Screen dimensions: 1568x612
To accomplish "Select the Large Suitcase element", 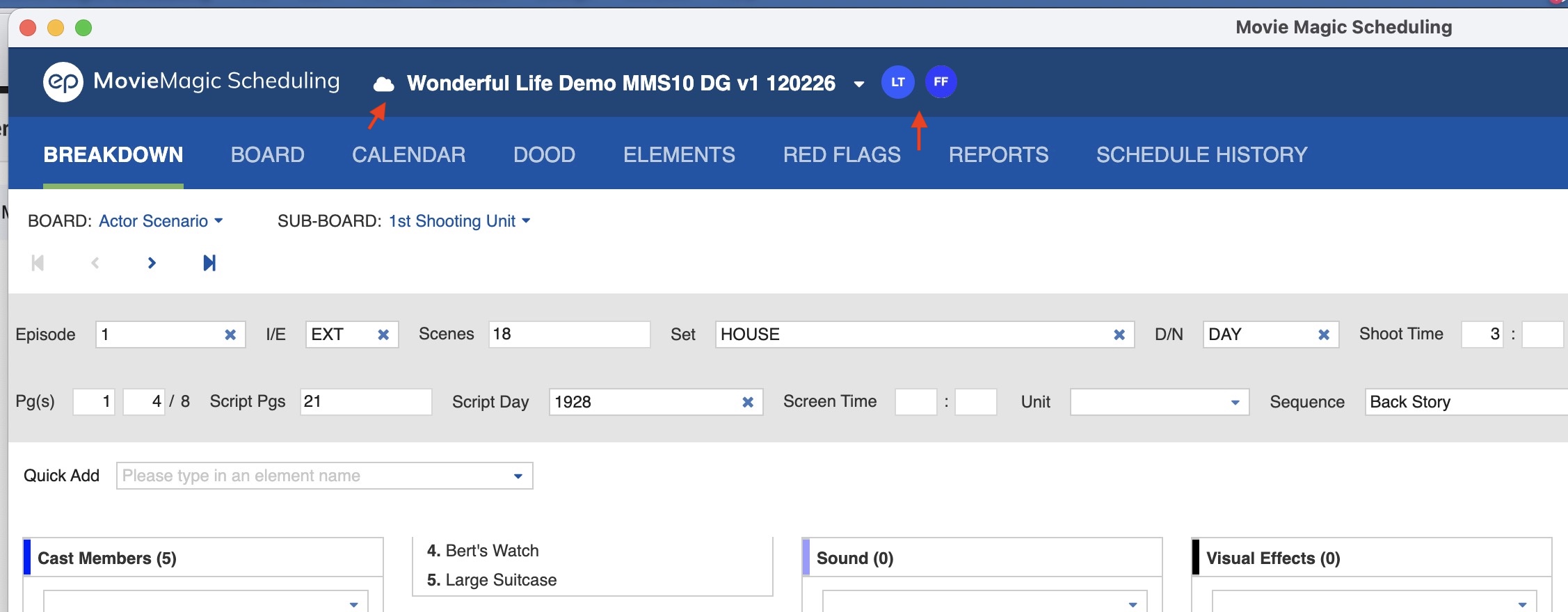I will (492, 580).
